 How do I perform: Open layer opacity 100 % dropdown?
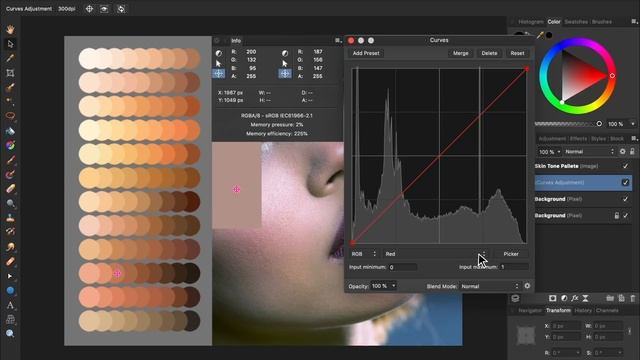coord(550,152)
